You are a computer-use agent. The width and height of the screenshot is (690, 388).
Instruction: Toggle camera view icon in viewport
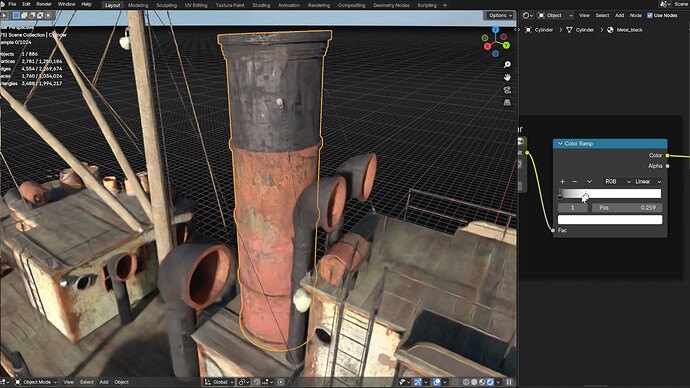507,90
